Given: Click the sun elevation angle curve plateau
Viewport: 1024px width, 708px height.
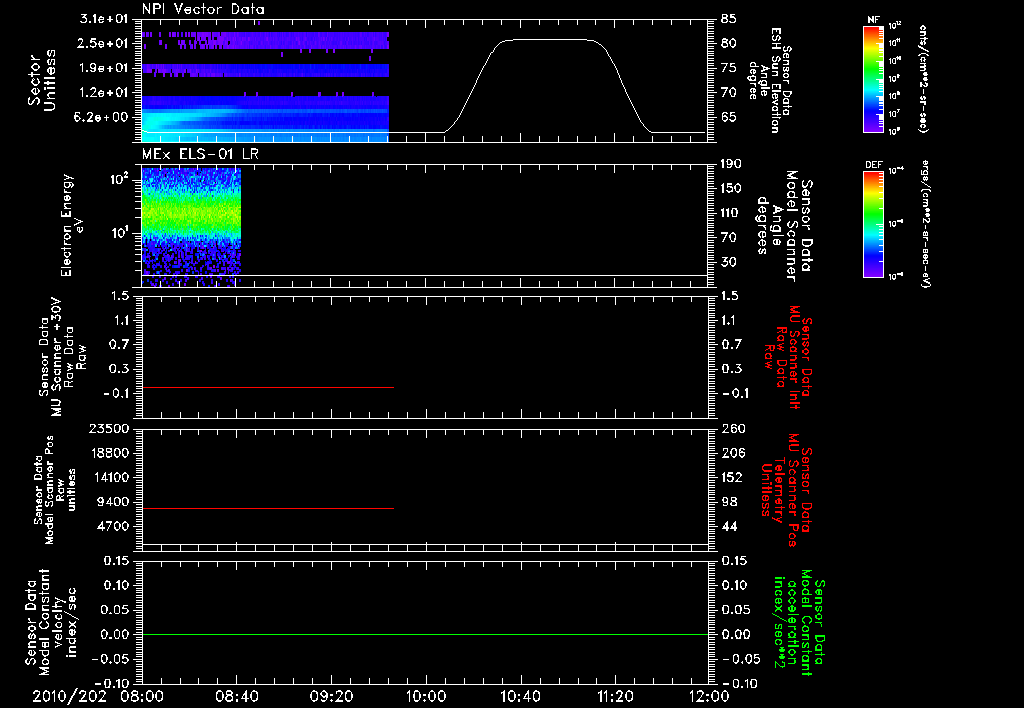Looking at the screenshot, I should coord(549,40).
